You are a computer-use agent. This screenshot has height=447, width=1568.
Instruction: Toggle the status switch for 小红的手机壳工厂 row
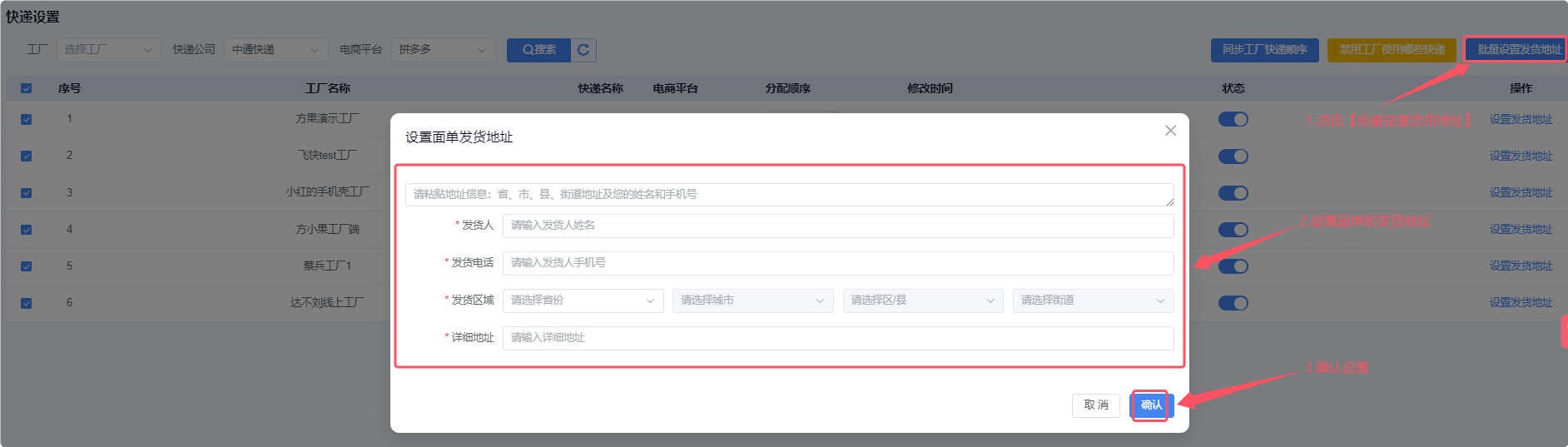pyautogui.click(x=1233, y=192)
